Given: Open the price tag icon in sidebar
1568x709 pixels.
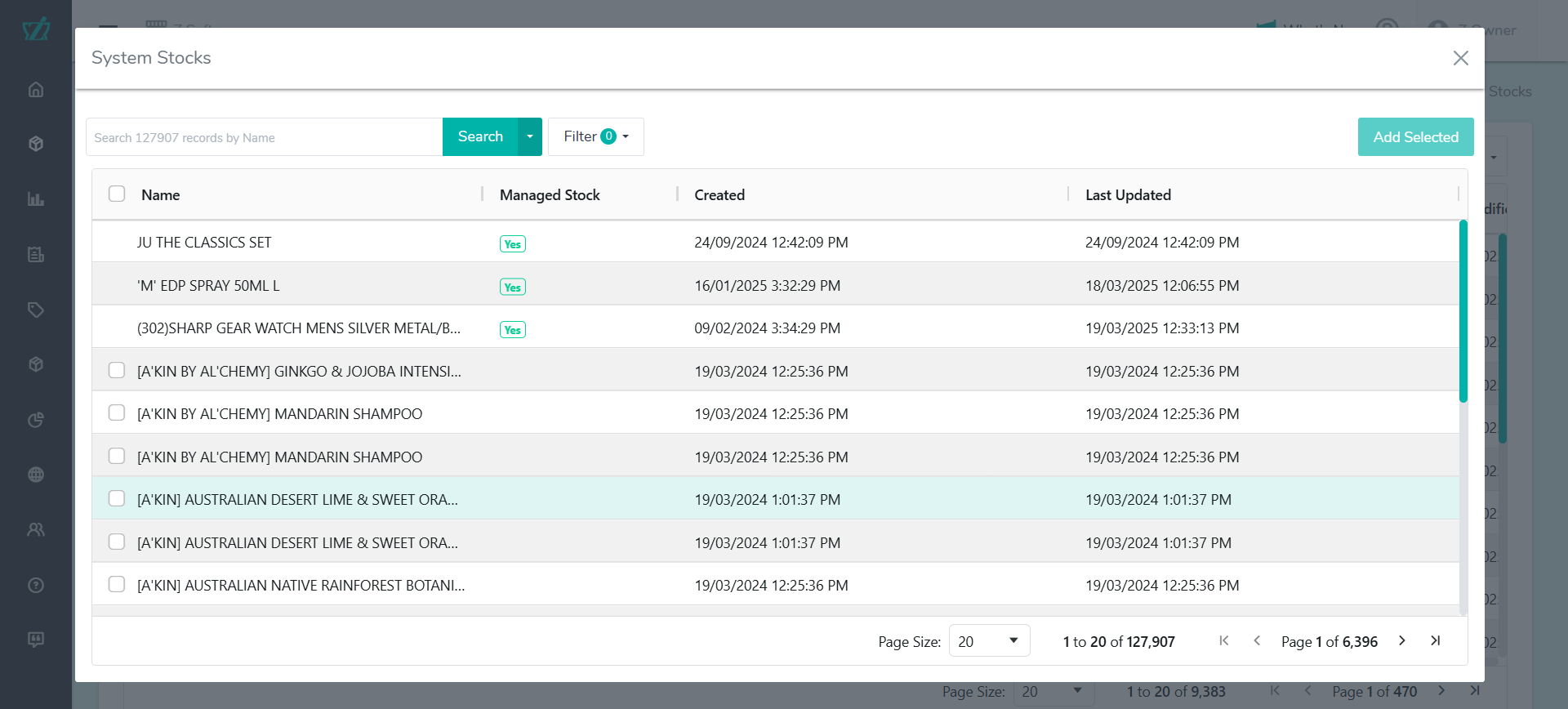Looking at the screenshot, I should click(35, 310).
